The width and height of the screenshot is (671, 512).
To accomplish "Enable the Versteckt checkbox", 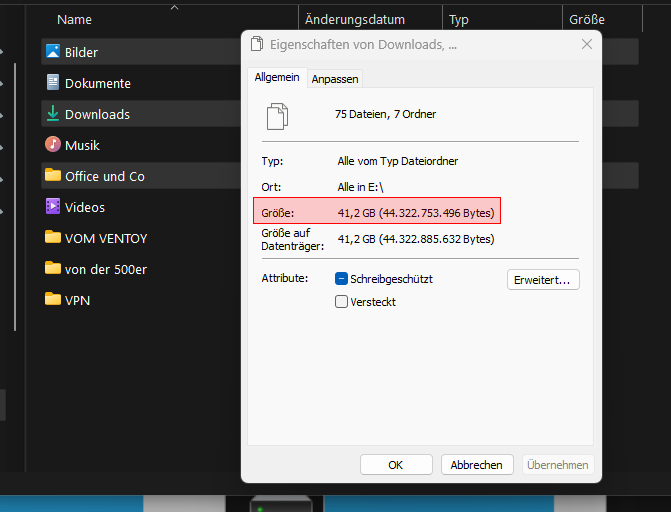I will click(x=341, y=302).
